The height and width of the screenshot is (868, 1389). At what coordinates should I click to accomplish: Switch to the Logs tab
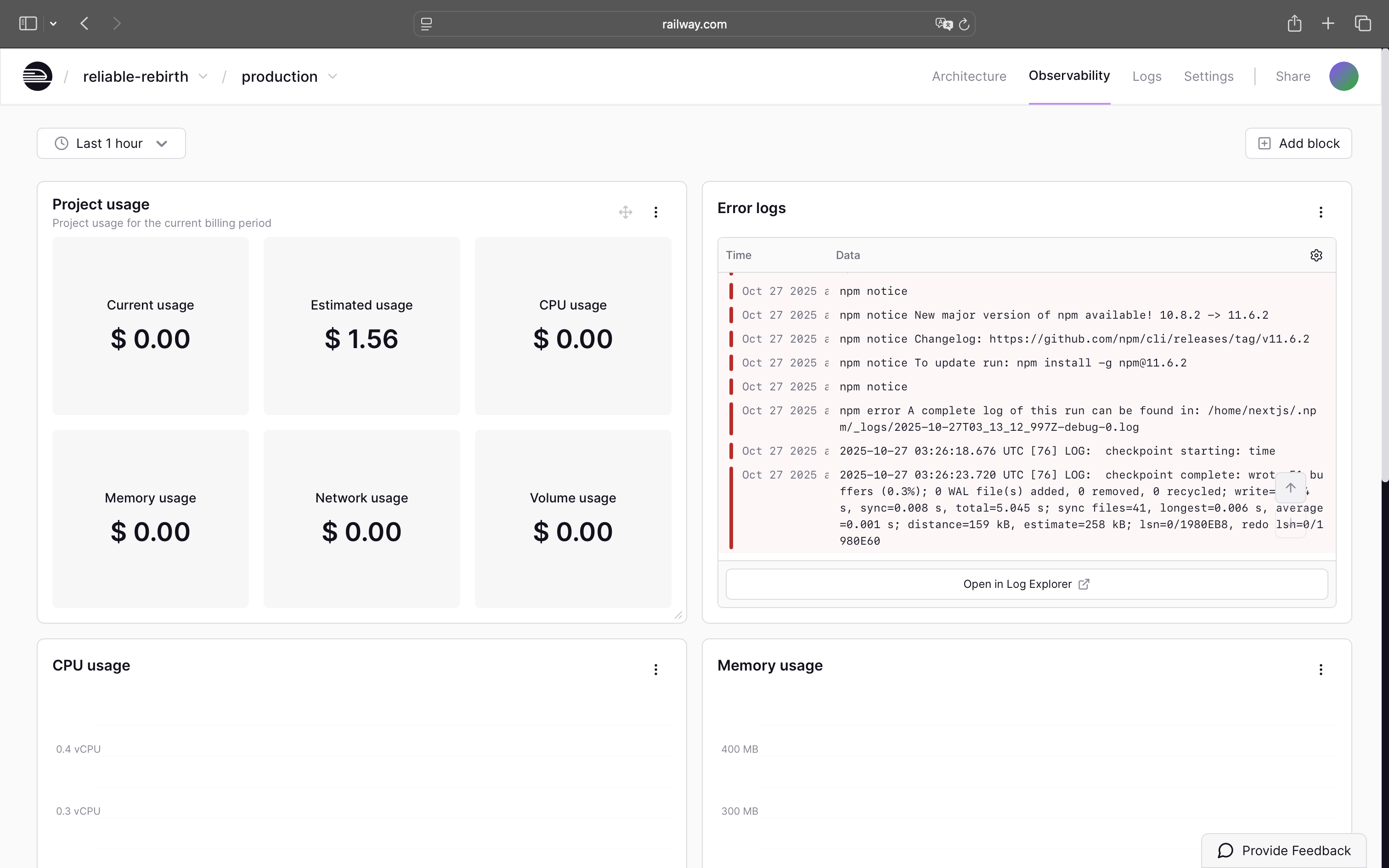click(x=1146, y=76)
